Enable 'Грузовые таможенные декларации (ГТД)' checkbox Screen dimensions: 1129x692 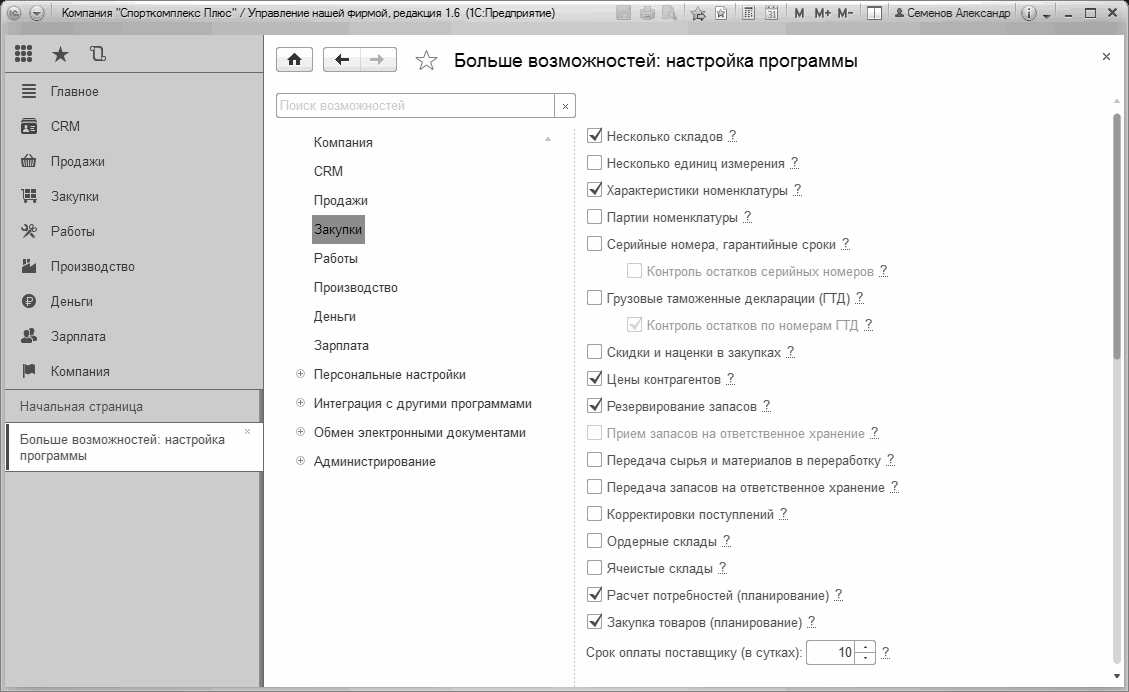[x=594, y=297]
